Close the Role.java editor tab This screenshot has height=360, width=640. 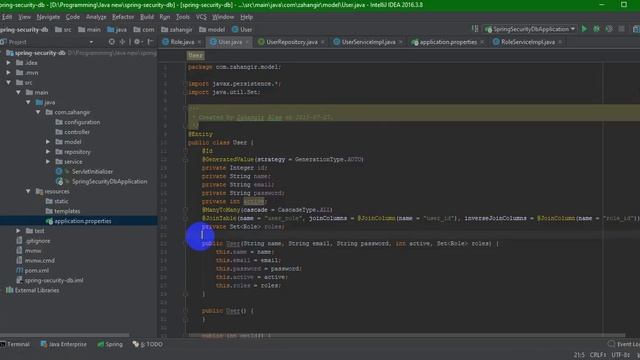[x=200, y=42]
